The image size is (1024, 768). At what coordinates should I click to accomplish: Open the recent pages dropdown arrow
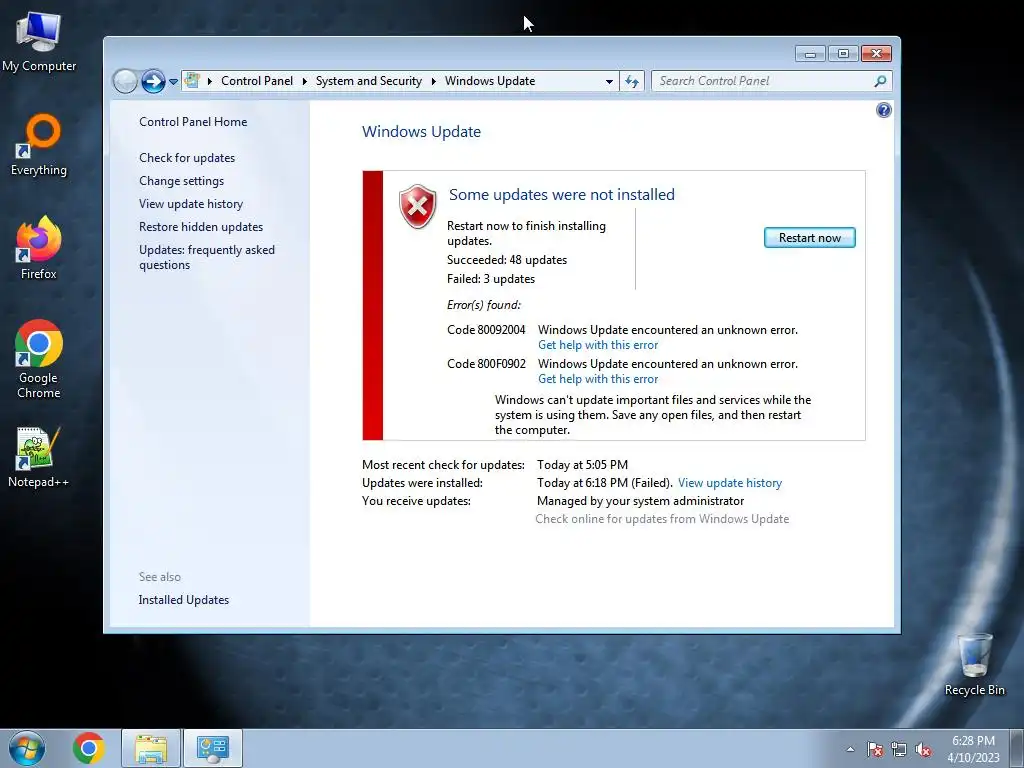[x=173, y=82]
